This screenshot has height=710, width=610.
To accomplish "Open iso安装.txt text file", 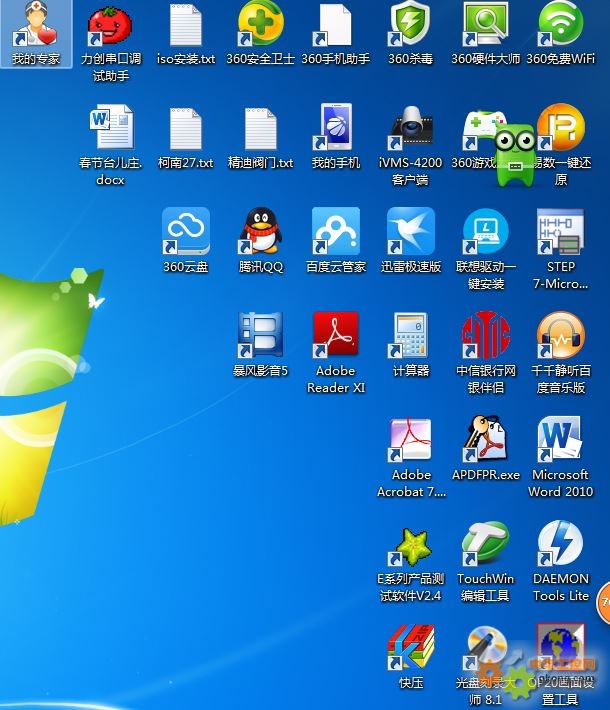I will point(186,25).
